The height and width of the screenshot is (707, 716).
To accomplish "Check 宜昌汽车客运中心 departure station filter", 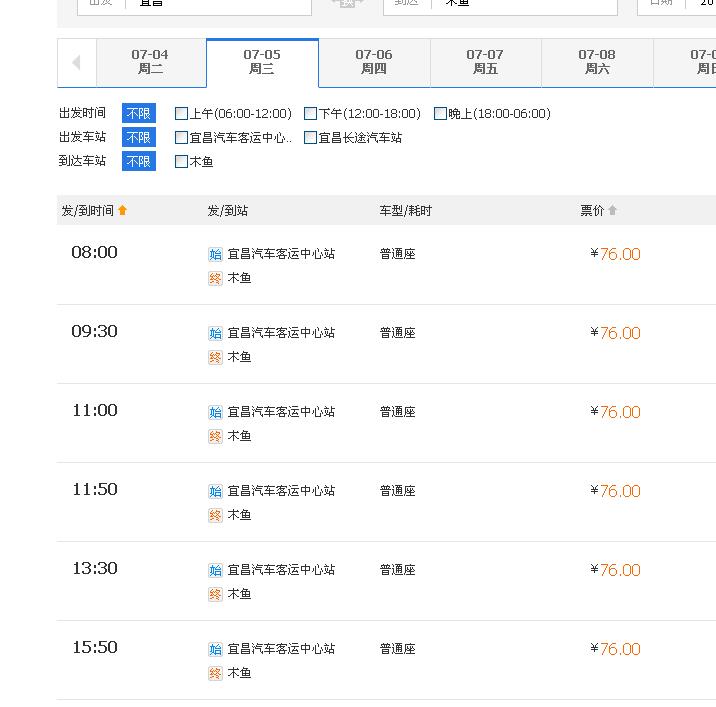I will [x=181, y=137].
